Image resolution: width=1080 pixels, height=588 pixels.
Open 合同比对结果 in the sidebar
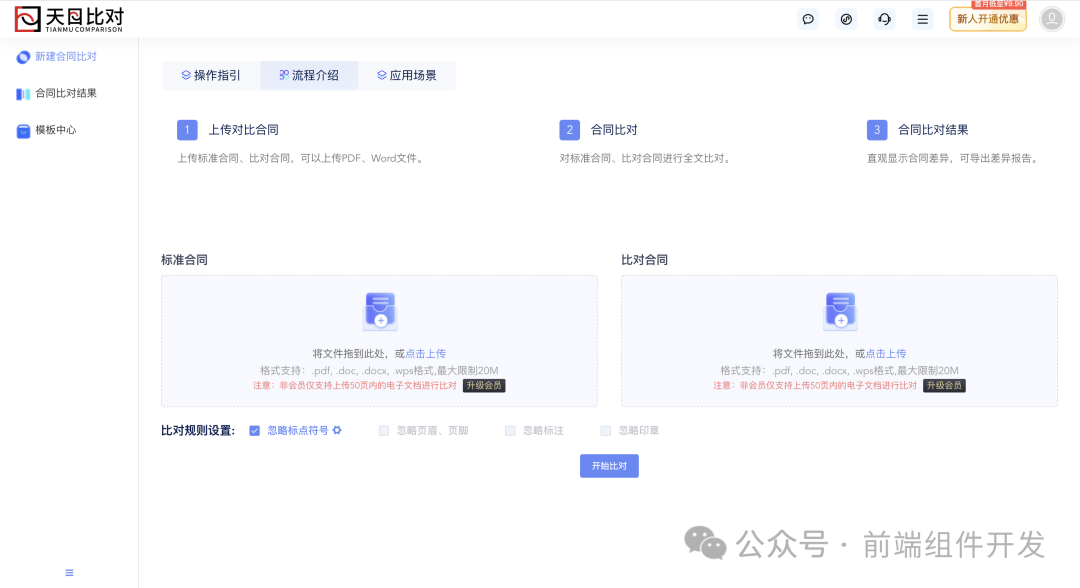point(66,93)
